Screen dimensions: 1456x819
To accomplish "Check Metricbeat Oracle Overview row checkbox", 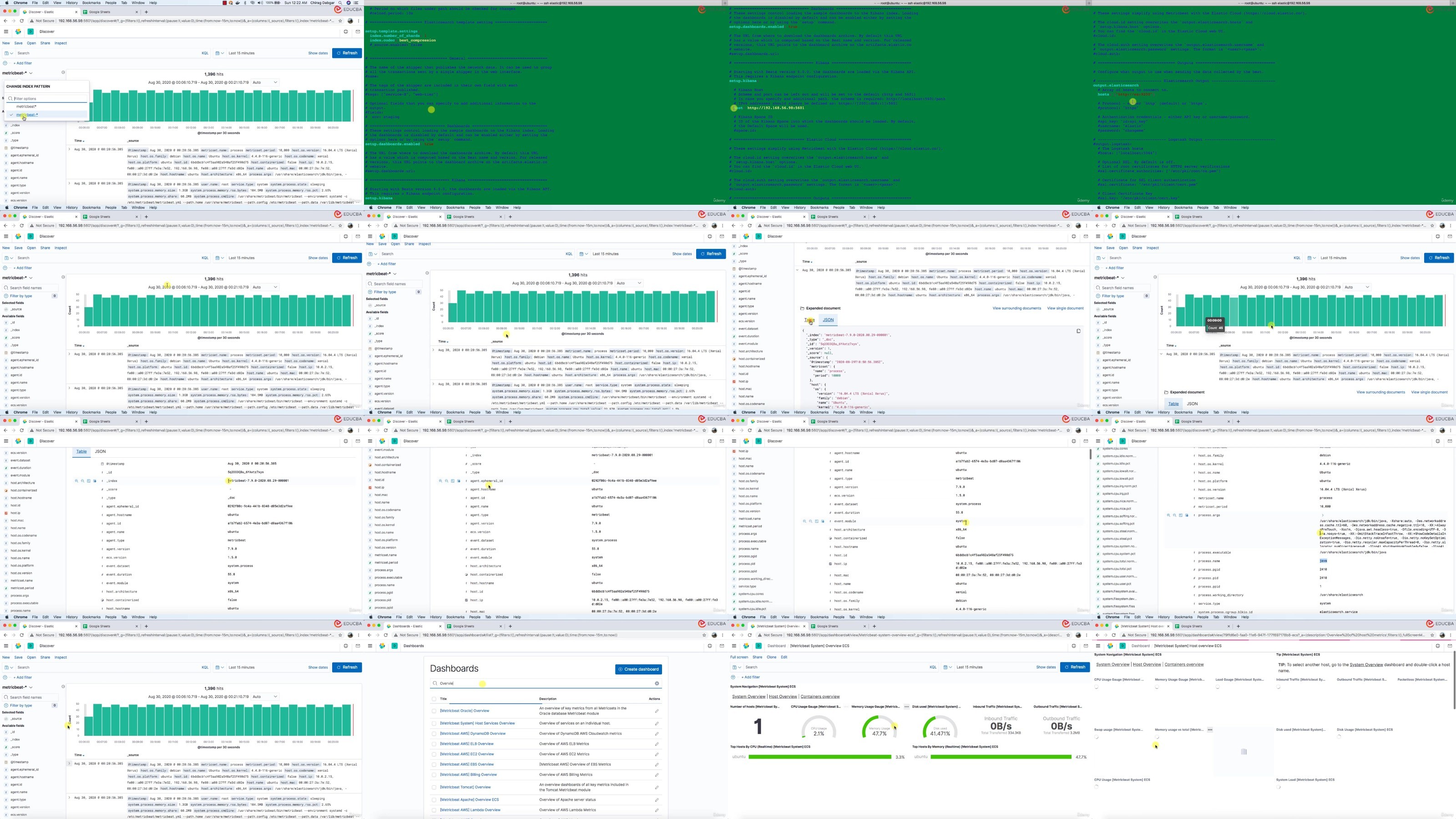I will point(434,711).
